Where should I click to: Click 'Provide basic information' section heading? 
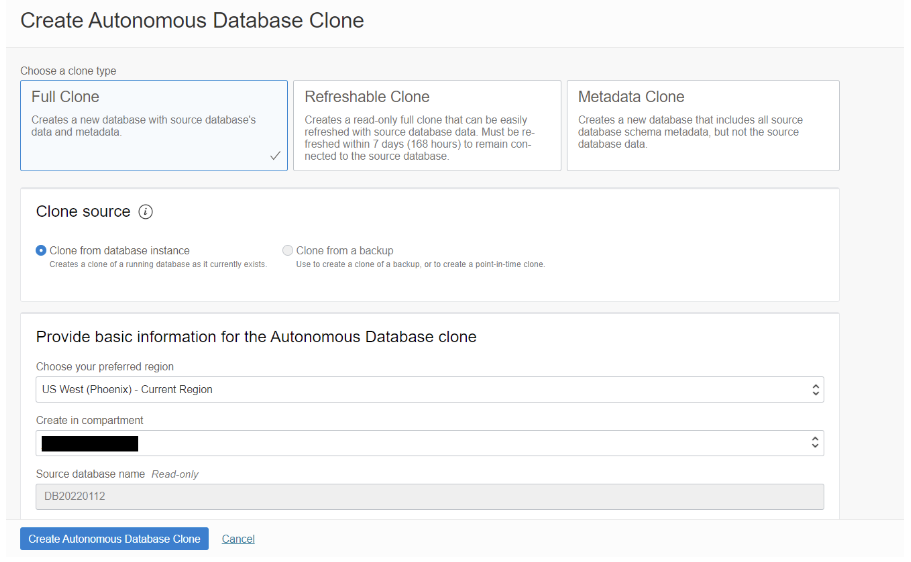point(256,337)
